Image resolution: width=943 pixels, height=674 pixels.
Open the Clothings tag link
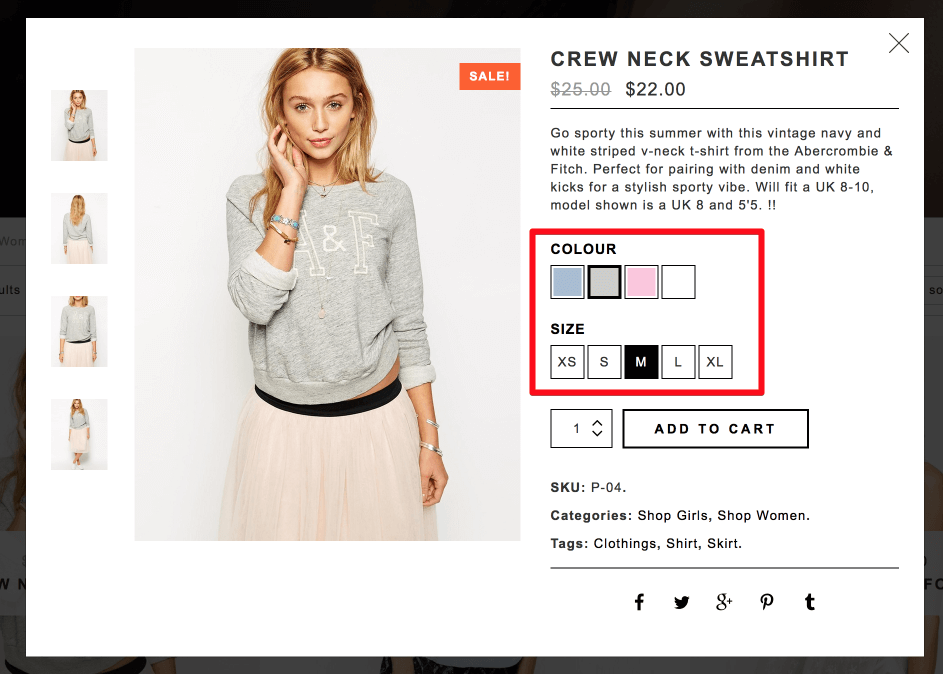pyautogui.click(x=625, y=544)
